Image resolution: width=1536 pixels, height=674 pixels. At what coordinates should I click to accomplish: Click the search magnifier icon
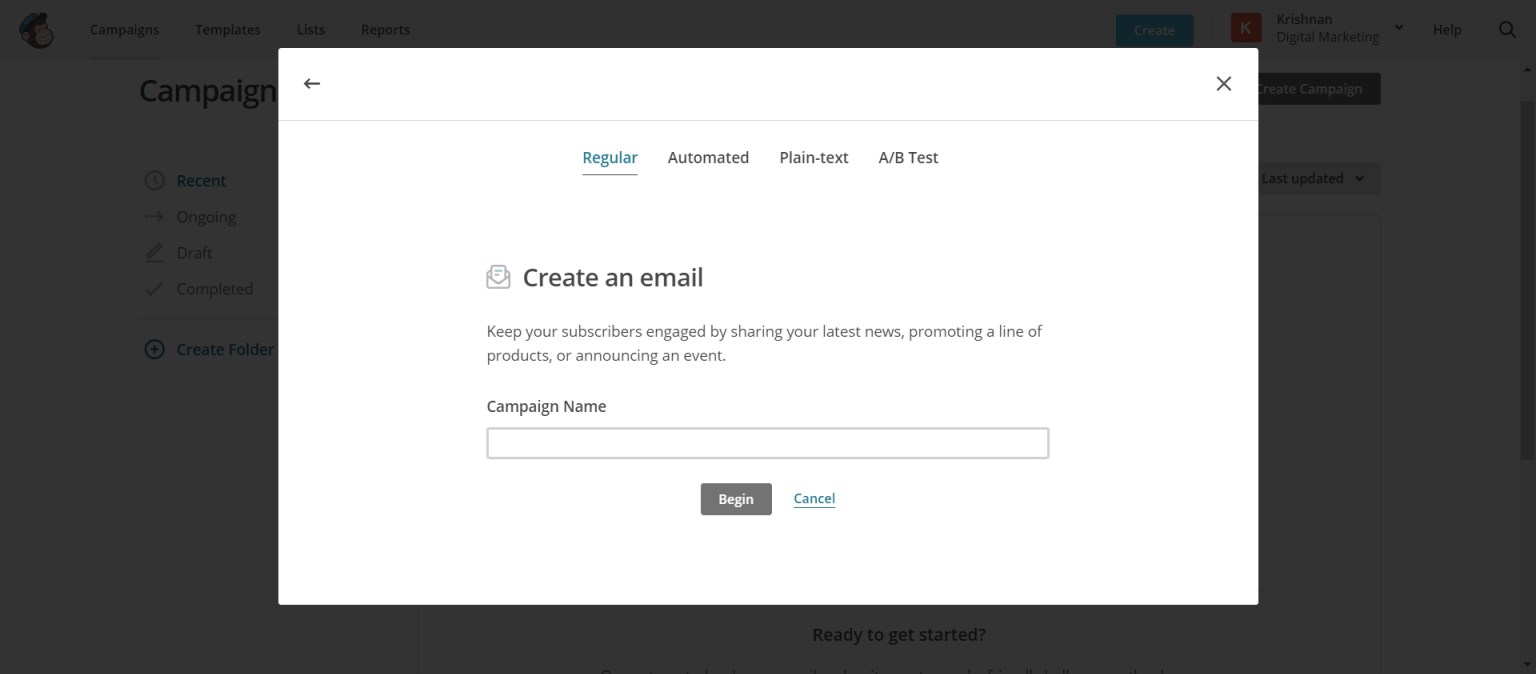[x=1507, y=30]
